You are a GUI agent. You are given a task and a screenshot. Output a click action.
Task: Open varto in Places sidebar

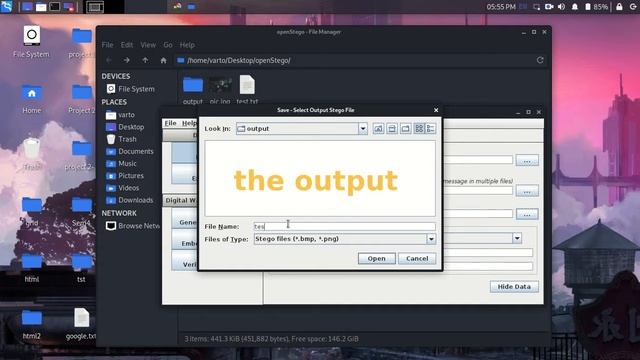coord(120,115)
